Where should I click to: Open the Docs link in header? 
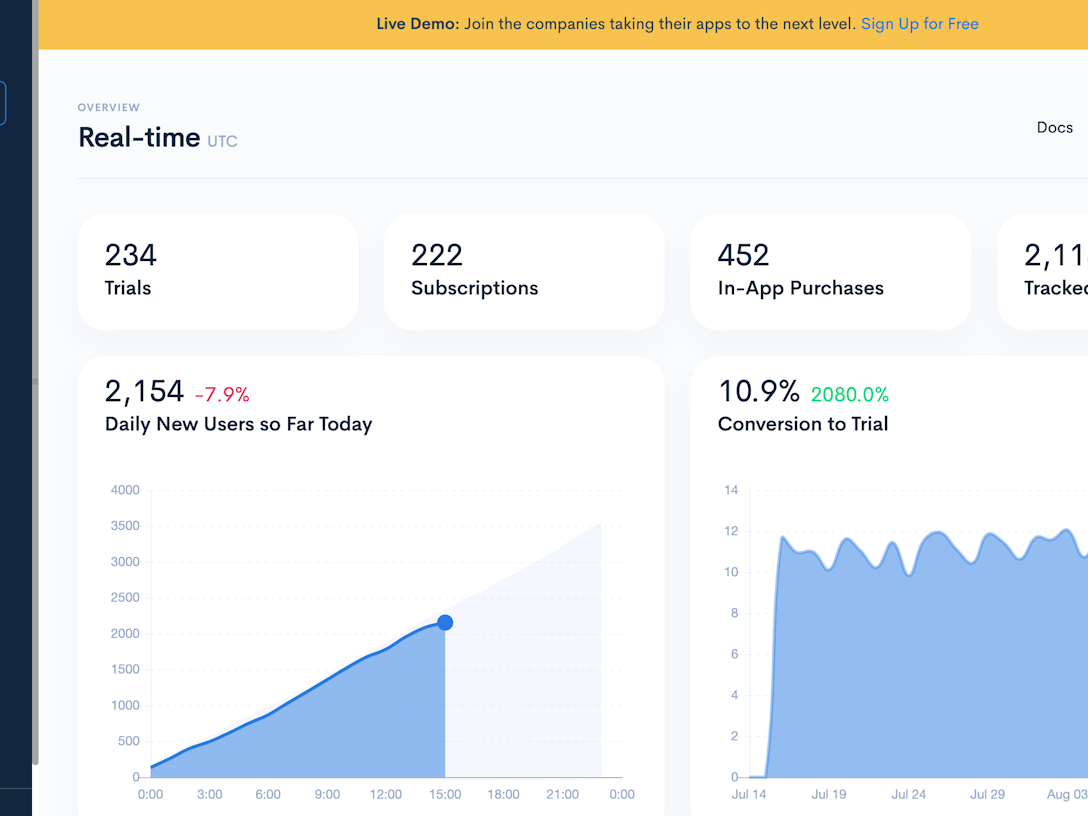point(1054,127)
